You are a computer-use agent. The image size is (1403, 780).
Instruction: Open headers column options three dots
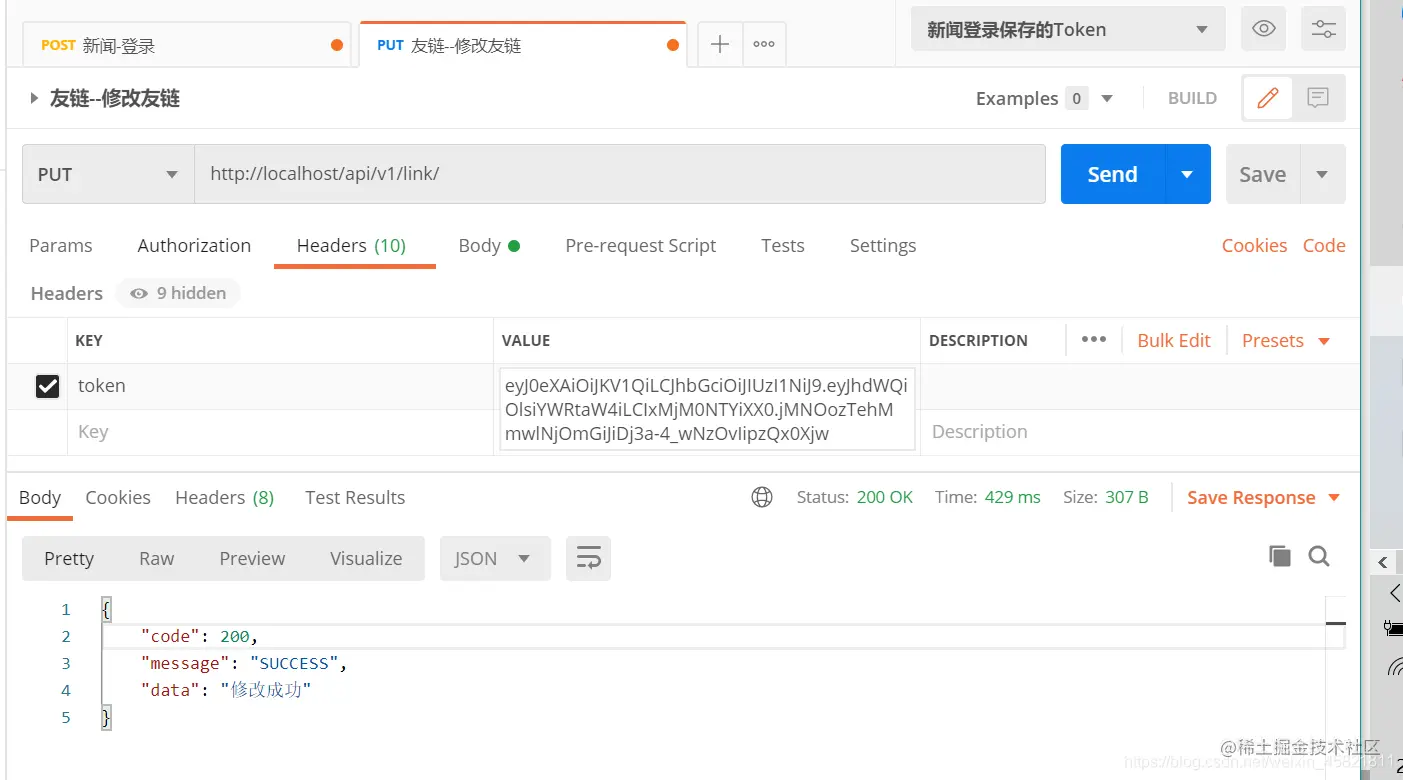1094,340
